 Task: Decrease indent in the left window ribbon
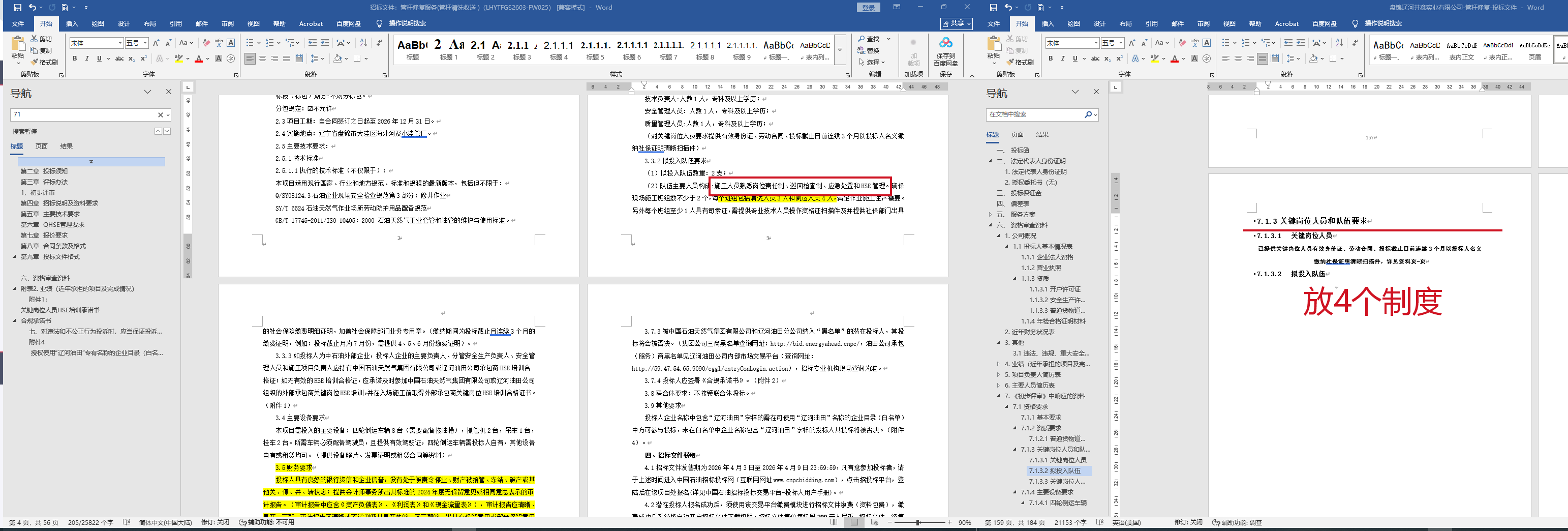312,43
